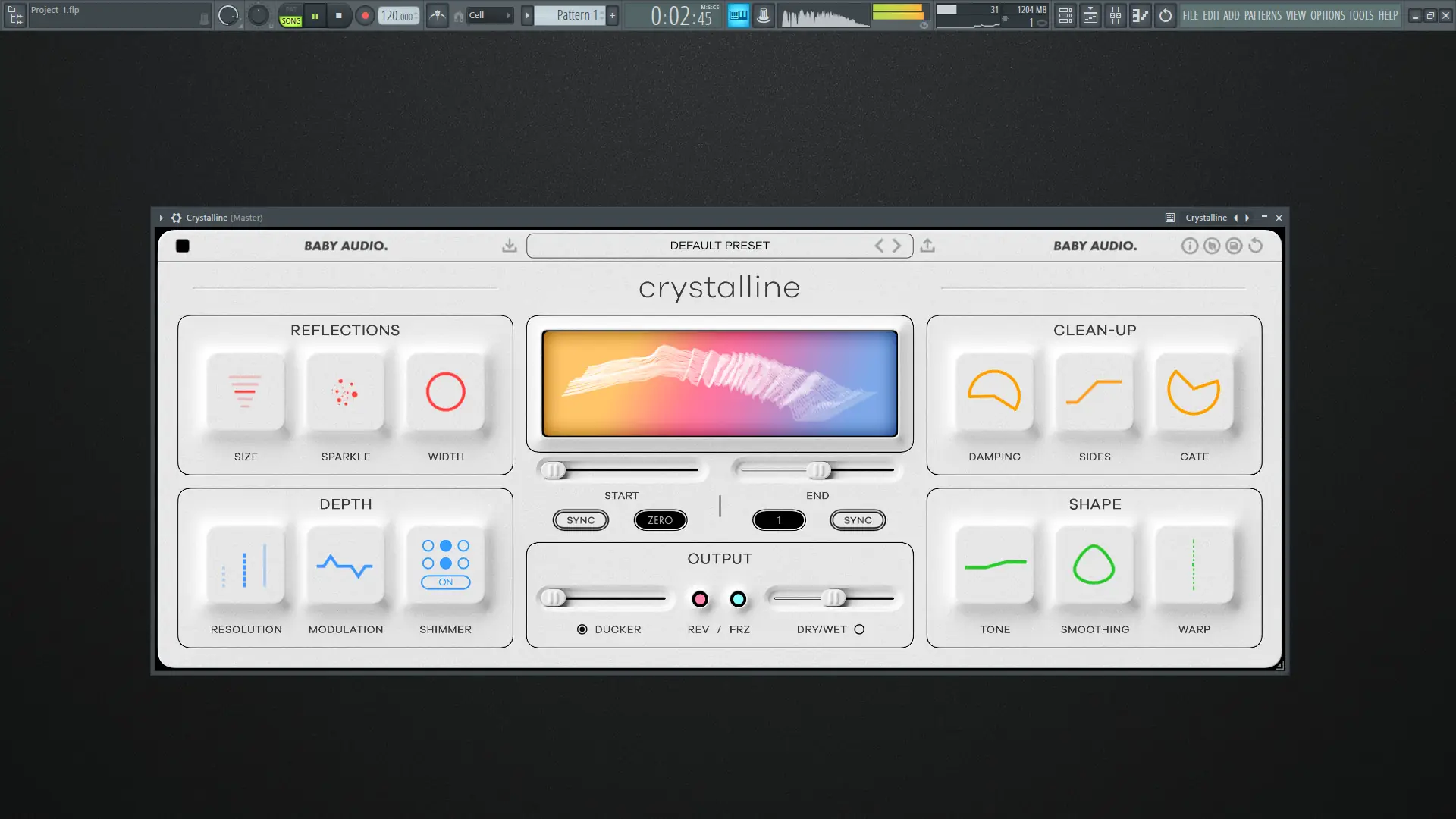Click the Size reflections knob icon

(x=245, y=392)
